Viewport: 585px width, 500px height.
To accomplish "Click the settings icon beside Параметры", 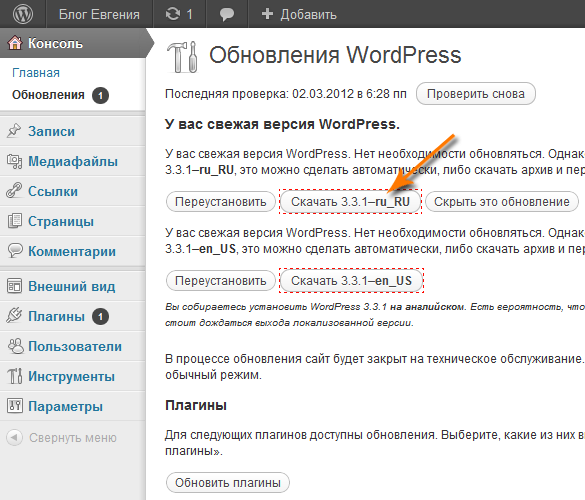I will [x=15, y=406].
